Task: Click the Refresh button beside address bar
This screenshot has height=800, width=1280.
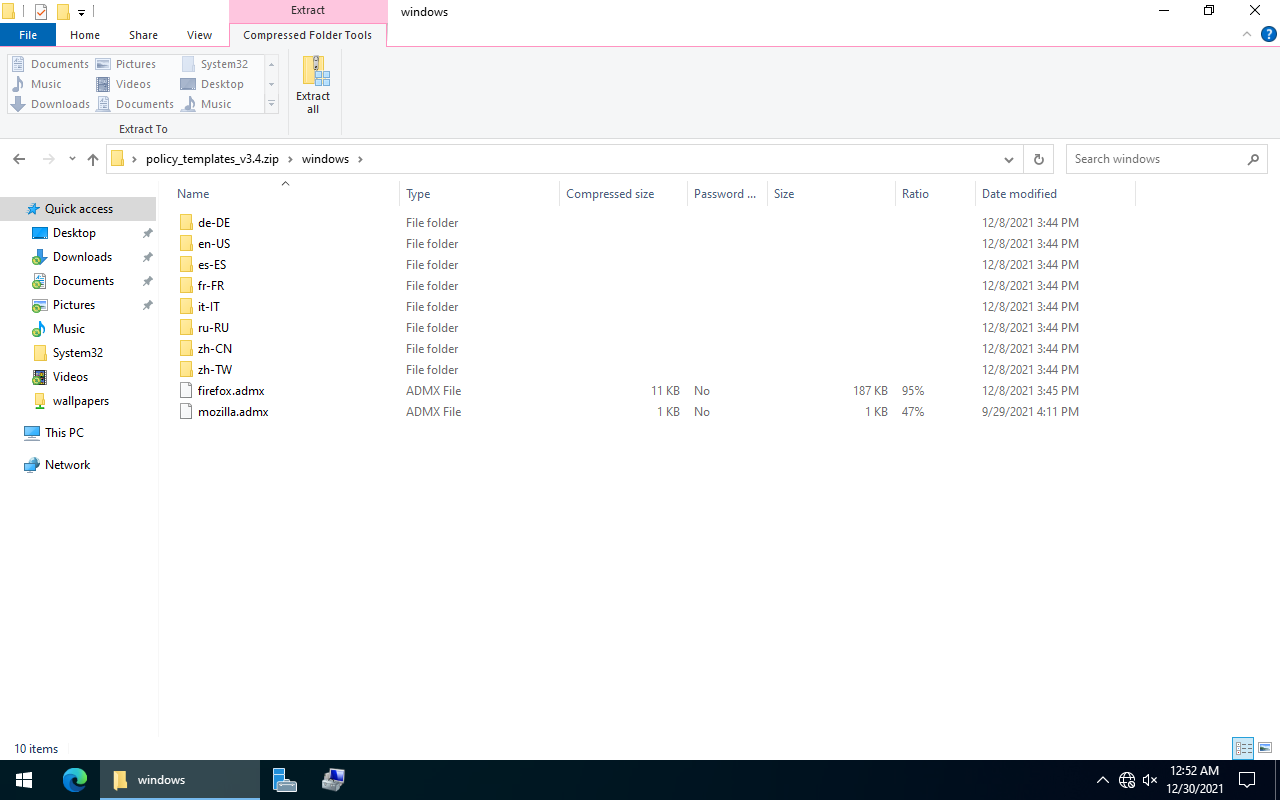Action: 1038,159
